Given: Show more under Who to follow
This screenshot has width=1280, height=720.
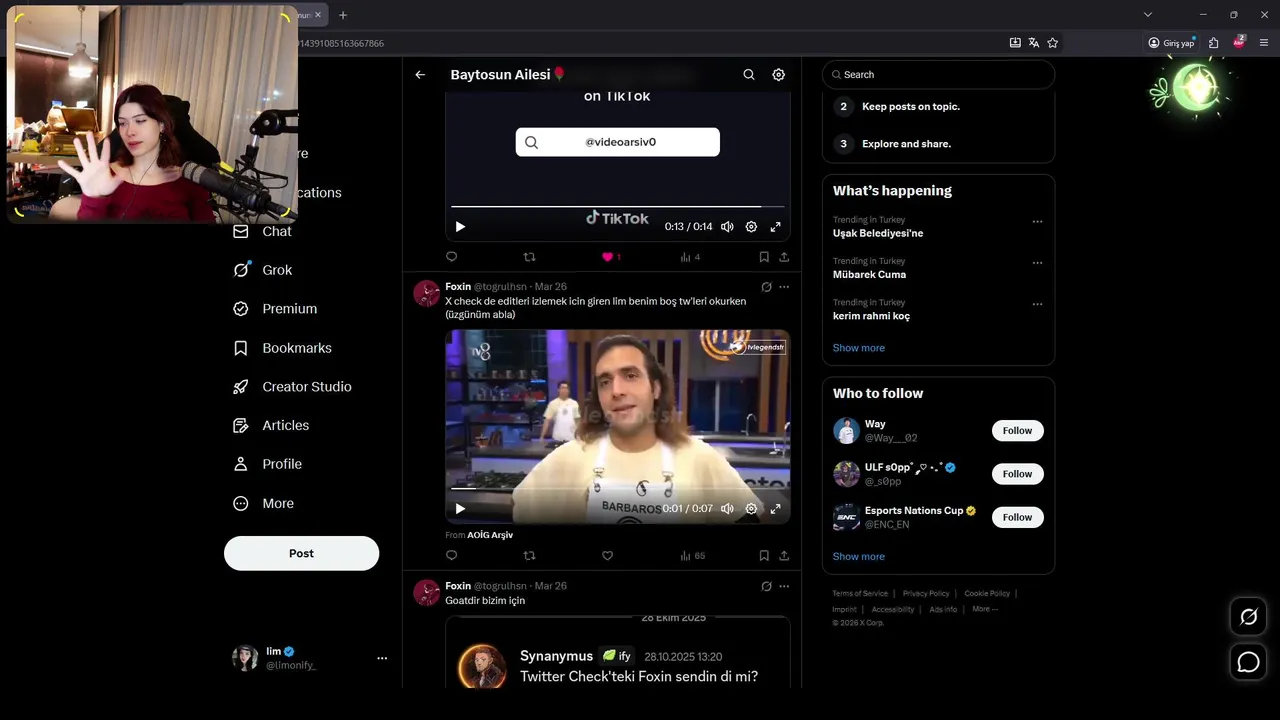Looking at the screenshot, I should 858,557.
